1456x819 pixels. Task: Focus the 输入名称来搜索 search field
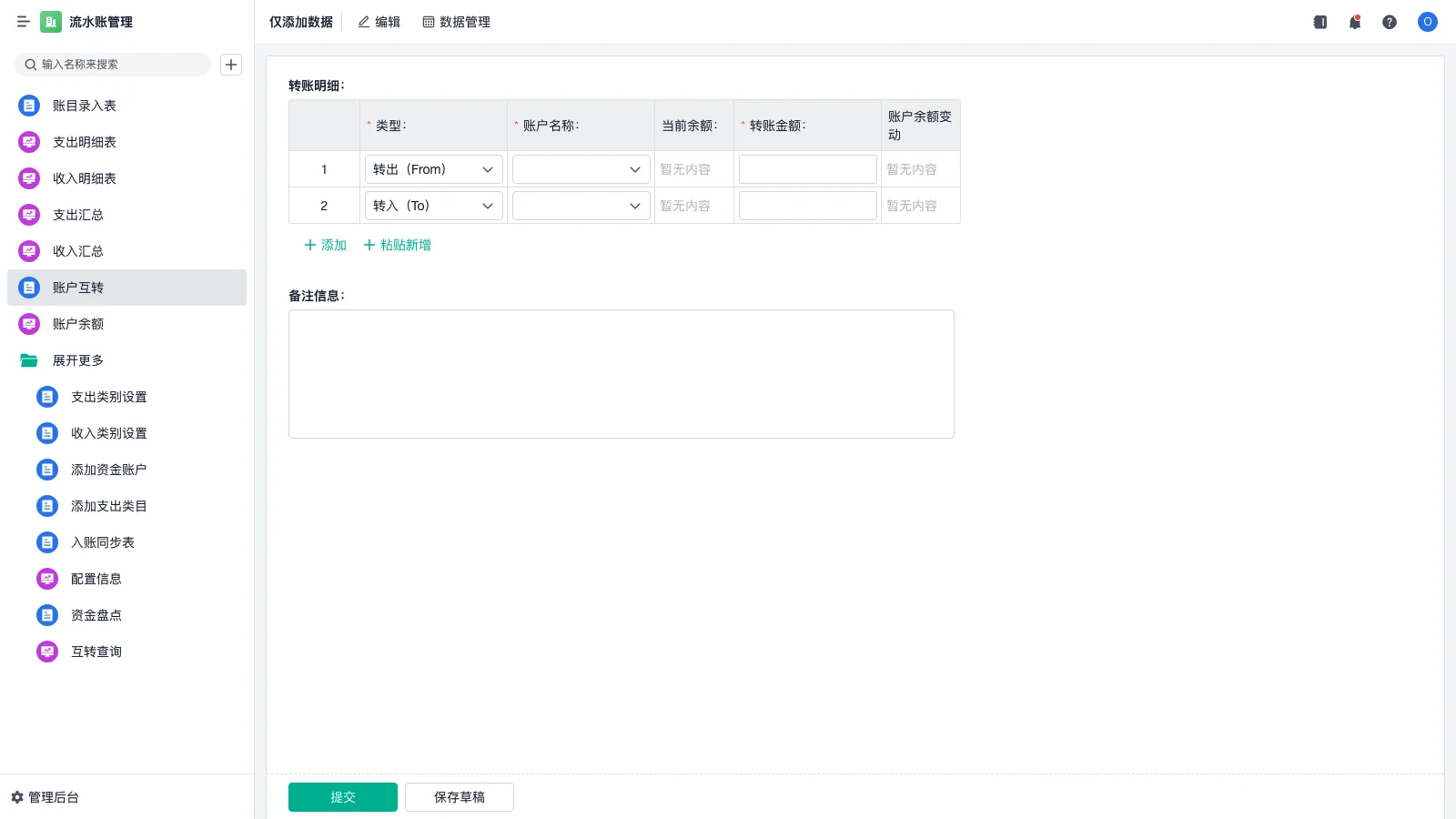(x=113, y=65)
